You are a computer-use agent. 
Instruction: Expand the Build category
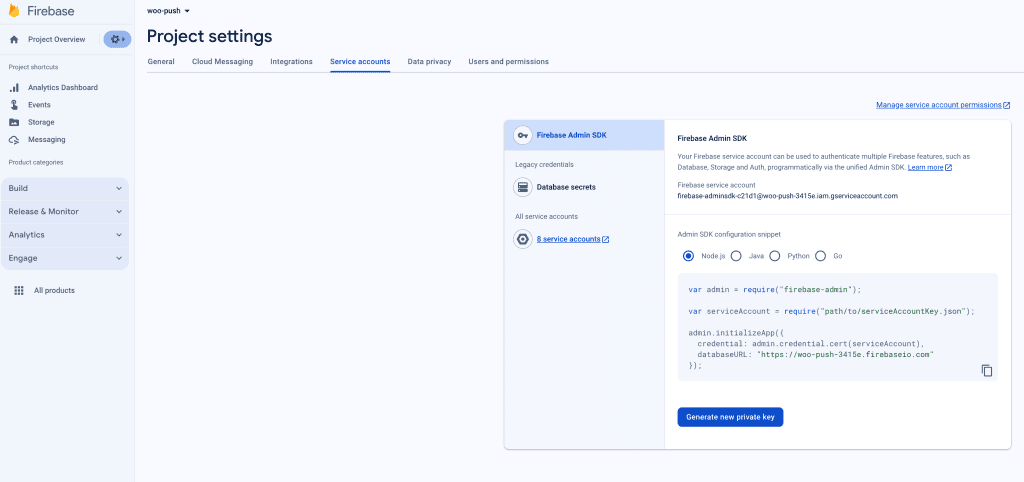(x=65, y=188)
